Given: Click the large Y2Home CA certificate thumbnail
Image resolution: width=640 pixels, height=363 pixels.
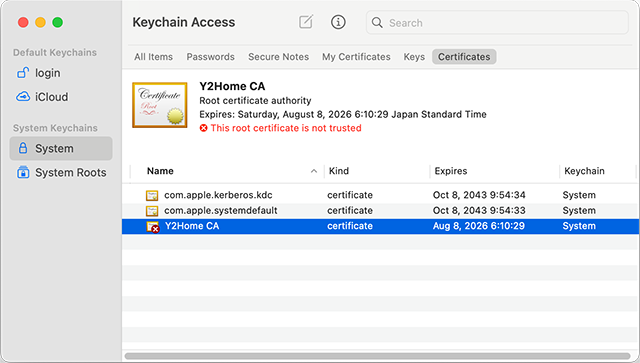Looking at the screenshot, I should click(x=160, y=105).
